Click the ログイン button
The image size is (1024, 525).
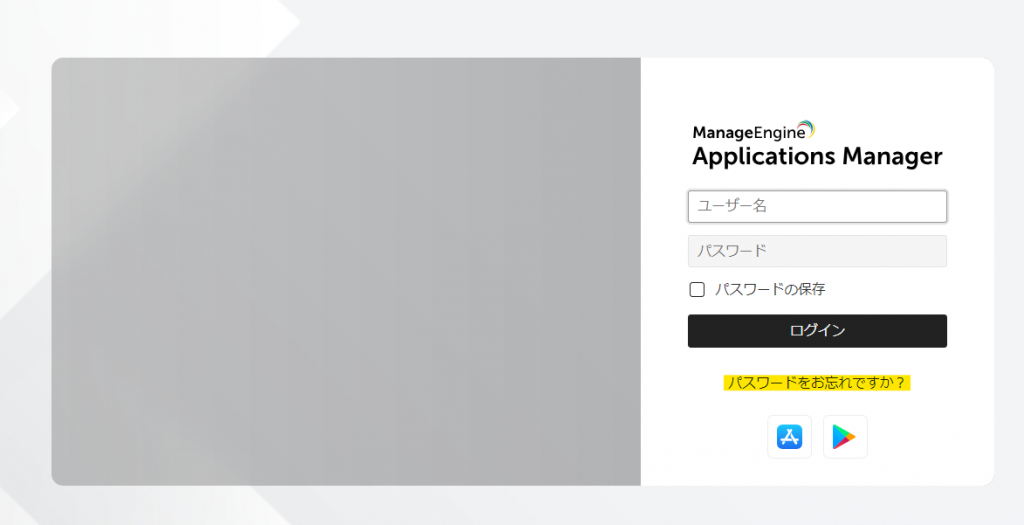[x=817, y=330]
